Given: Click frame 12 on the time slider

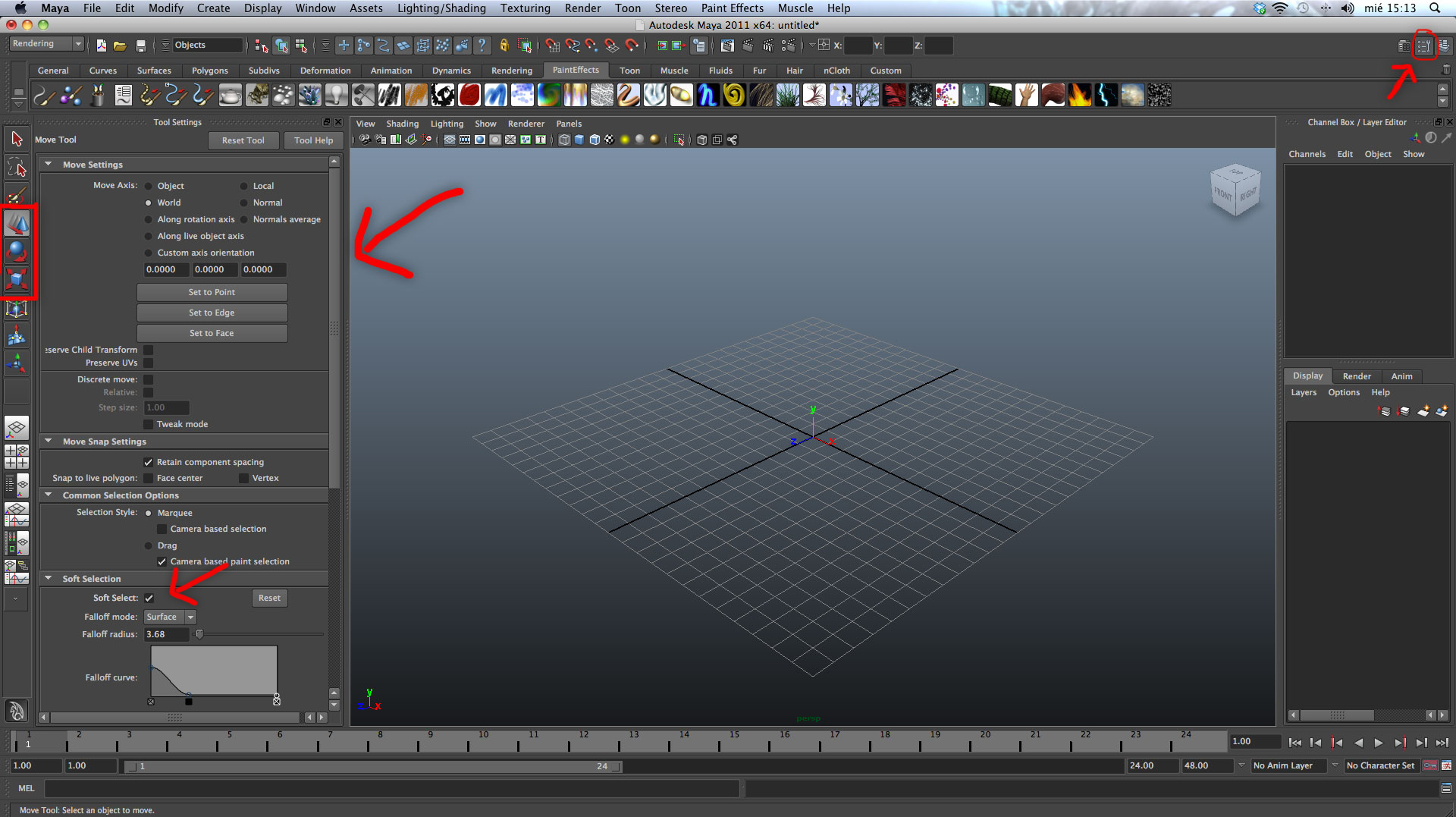Looking at the screenshot, I should click(x=584, y=740).
